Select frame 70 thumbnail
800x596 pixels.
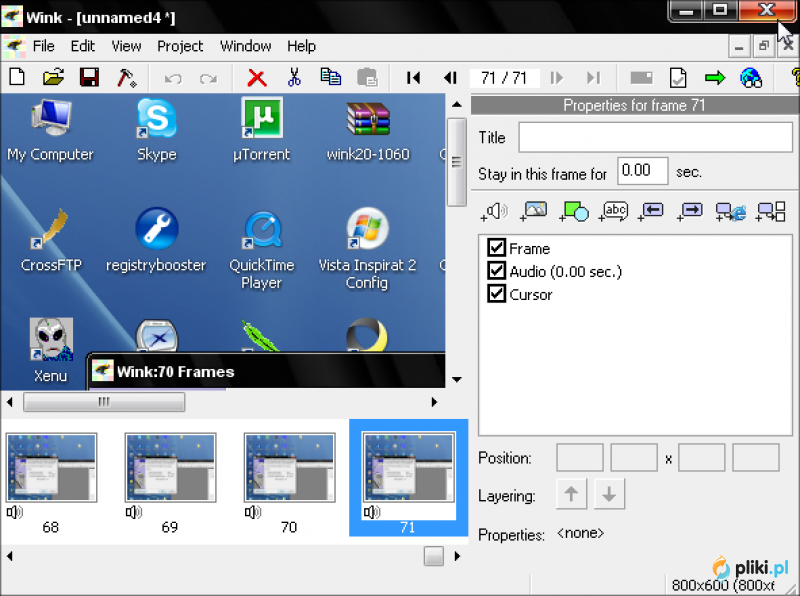(x=289, y=468)
